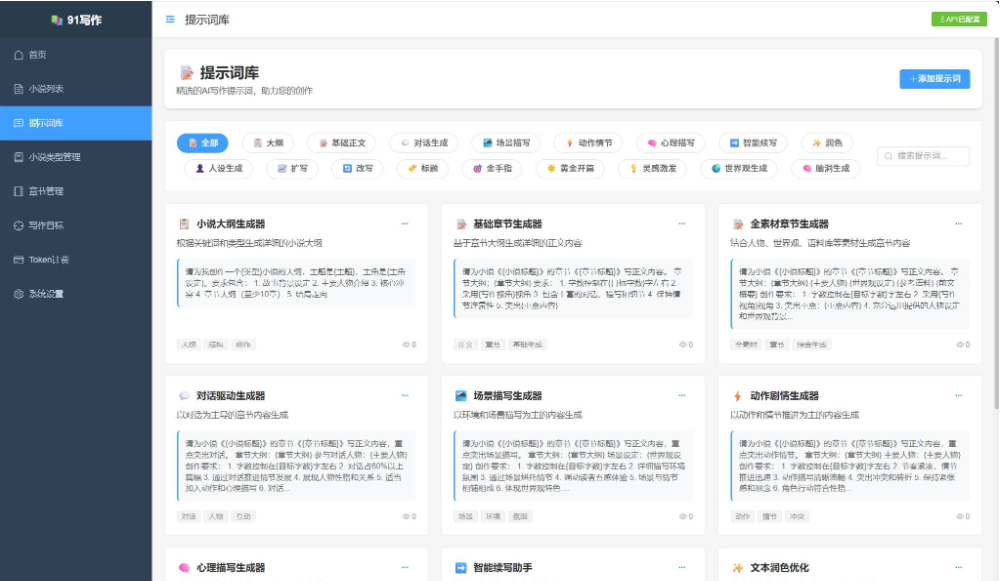Open 小说列表 in the sidebar
This screenshot has width=1000, height=581.
pyautogui.click(x=45, y=88)
